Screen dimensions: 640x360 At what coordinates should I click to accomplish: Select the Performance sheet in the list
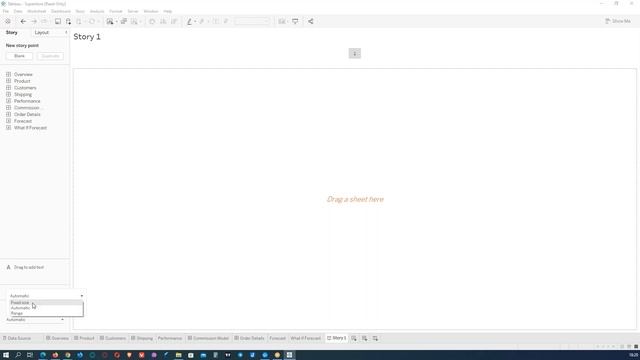pos(27,101)
